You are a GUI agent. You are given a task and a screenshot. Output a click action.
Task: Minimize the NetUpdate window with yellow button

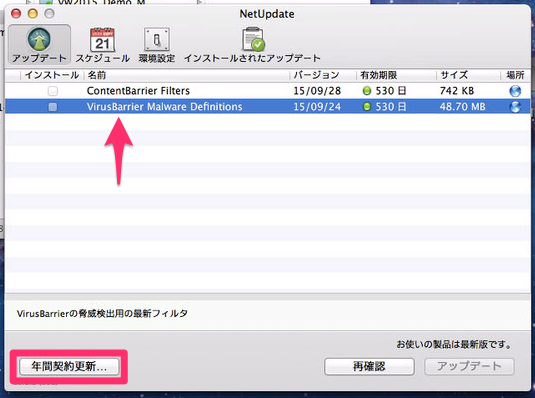point(33,14)
